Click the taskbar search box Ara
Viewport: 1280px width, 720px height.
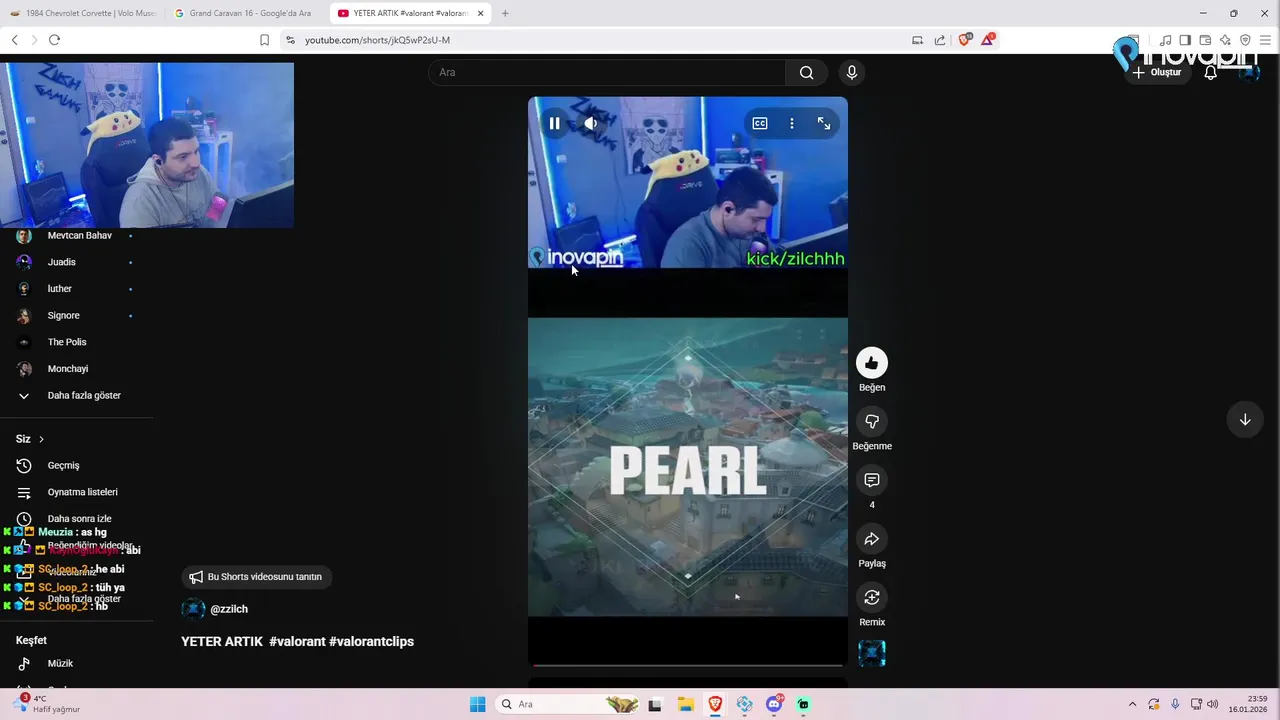click(x=568, y=704)
